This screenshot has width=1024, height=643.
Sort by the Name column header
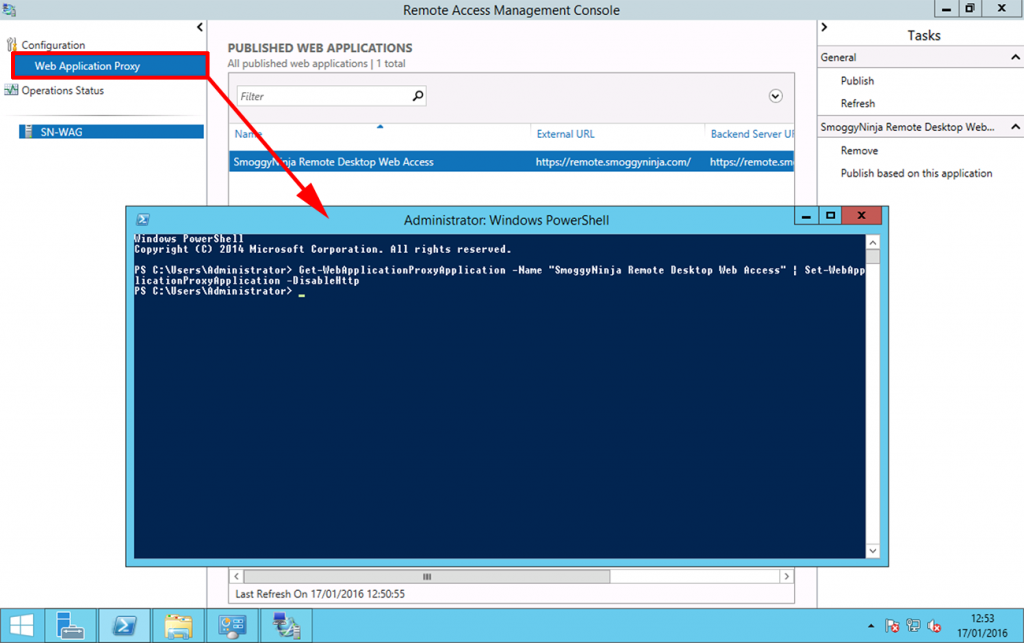248,134
